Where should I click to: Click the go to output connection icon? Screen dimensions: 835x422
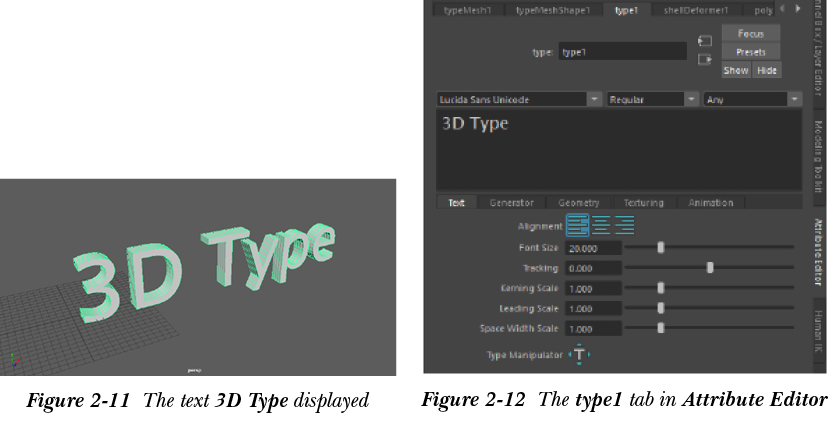704,59
